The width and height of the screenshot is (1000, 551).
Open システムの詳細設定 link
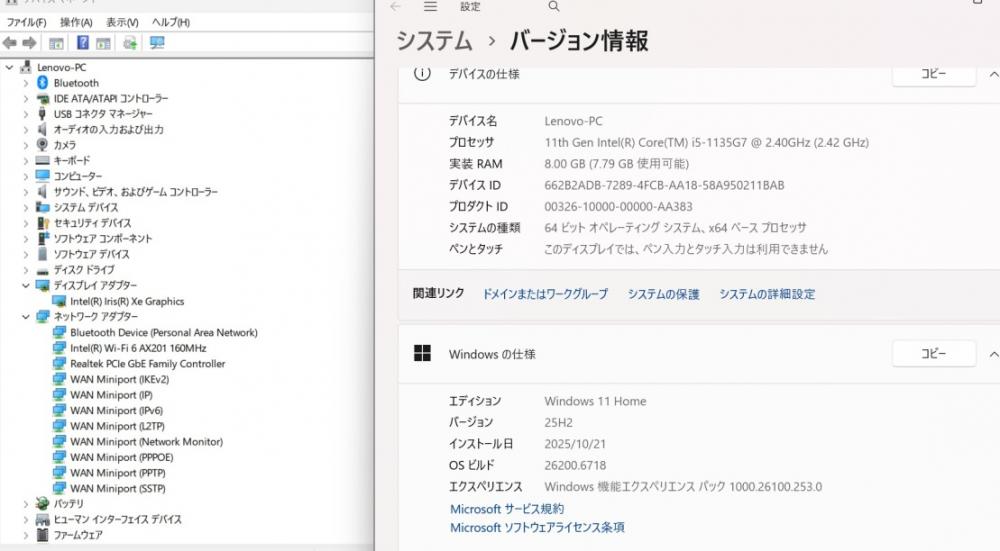[x=767, y=294]
